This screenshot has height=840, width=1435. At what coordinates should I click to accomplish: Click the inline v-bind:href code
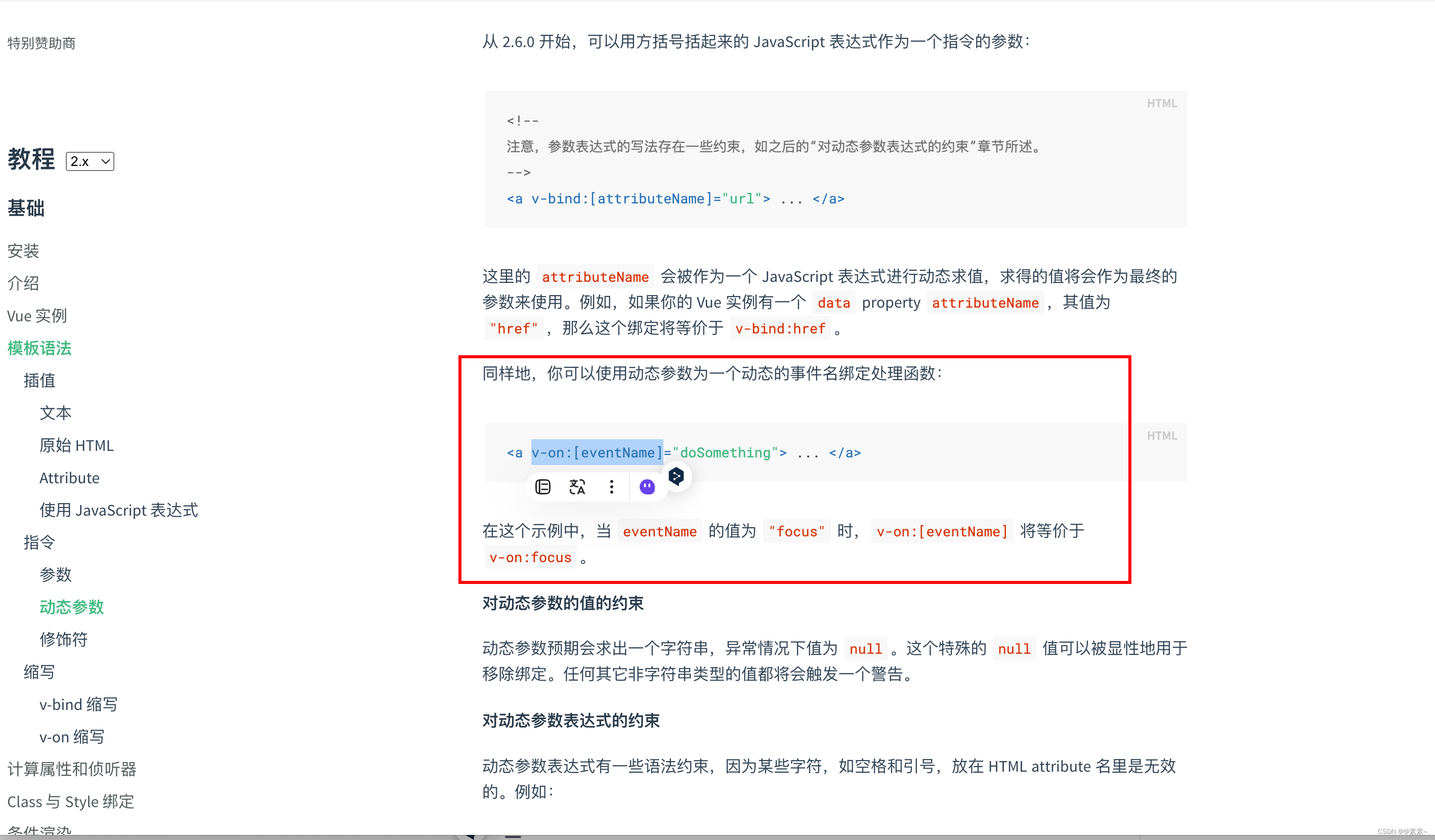781,328
